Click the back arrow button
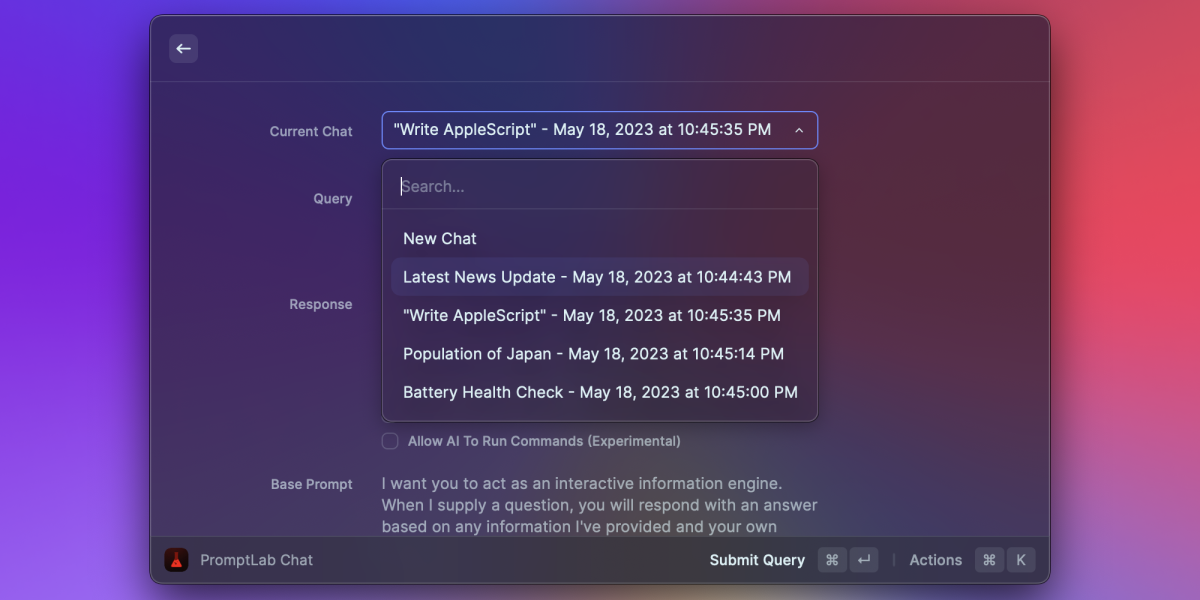 tap(183, 49)
